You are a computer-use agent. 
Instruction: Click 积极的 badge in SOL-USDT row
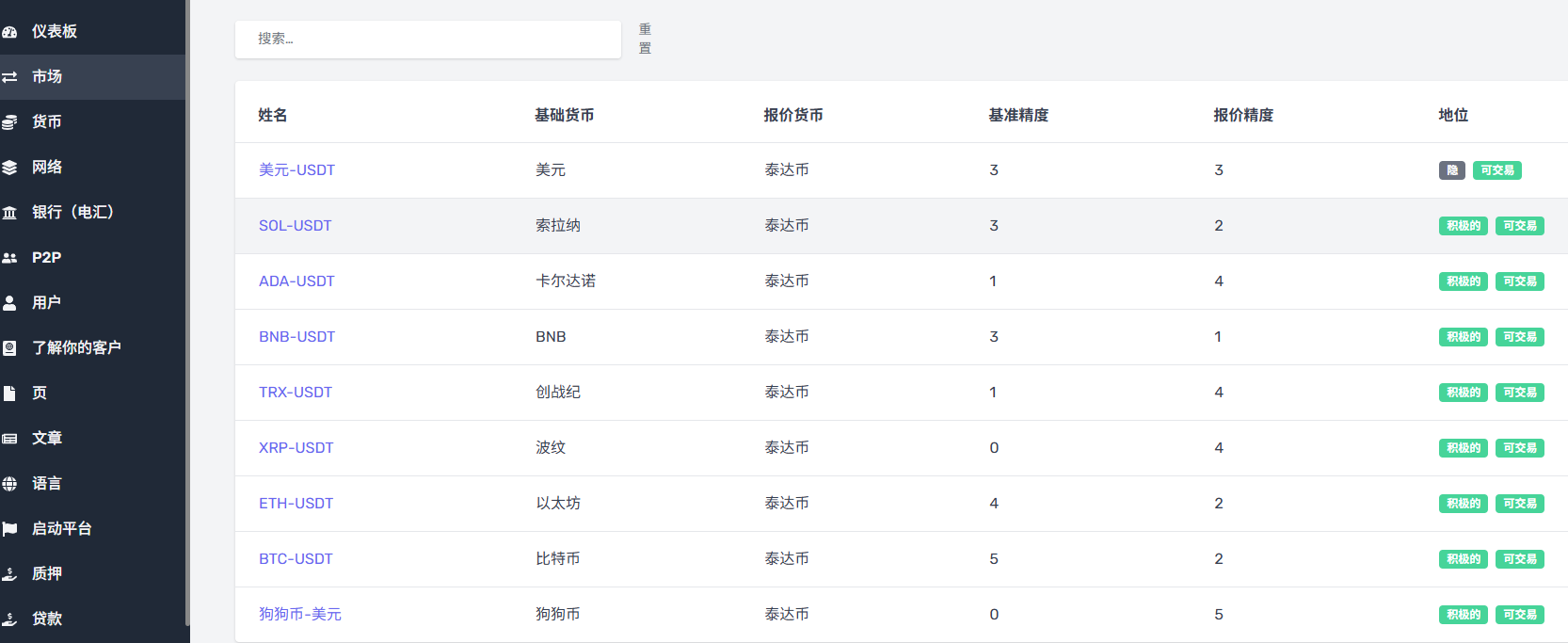pos(1464,226)
